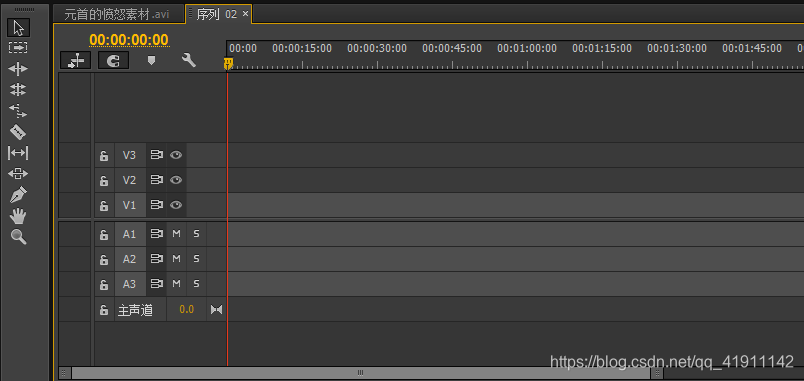
Task: Solo audio track A2
Action: click(196, 258)
